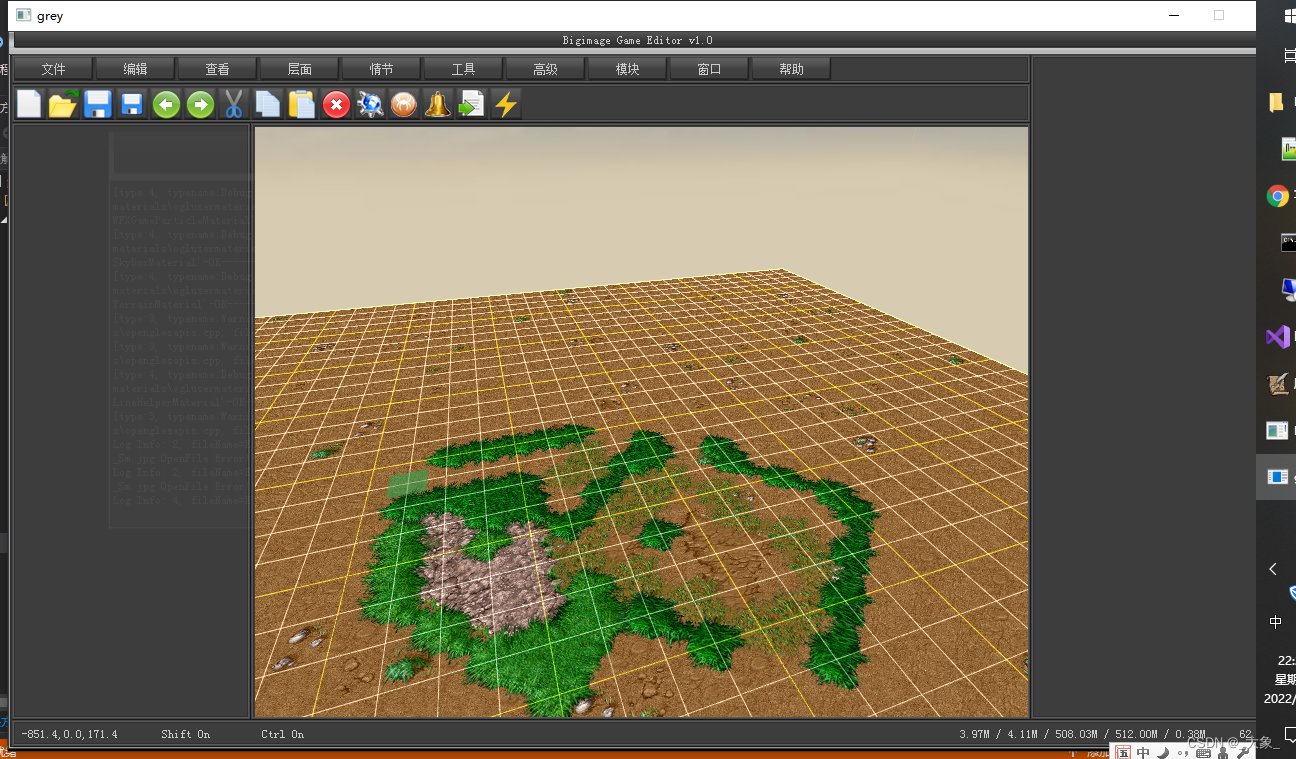Screen dimensions: 1296x759
Task: Open File Explorer folder icon on taskbar
Action: coord(1277,102)
